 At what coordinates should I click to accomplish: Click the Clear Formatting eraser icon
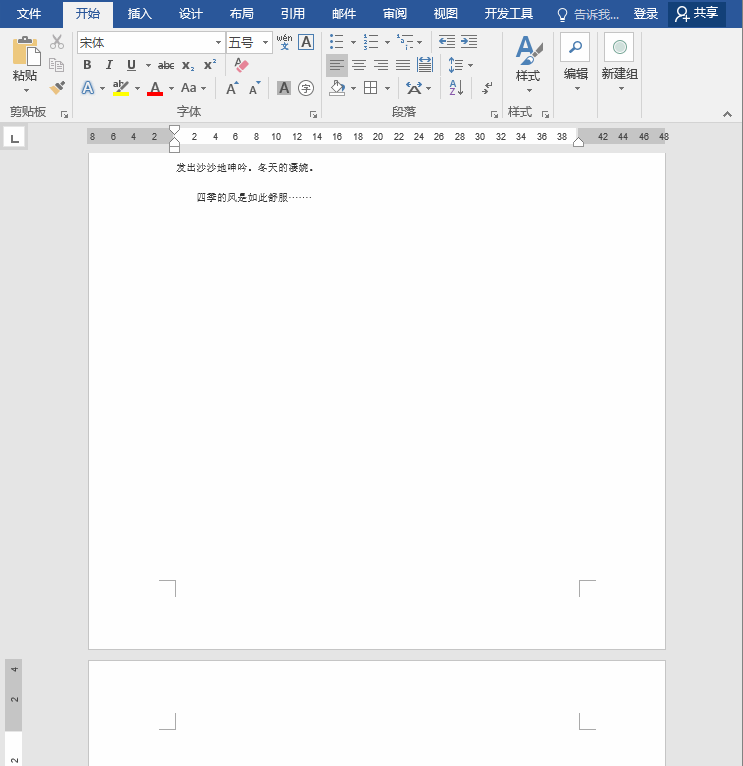(x=241, y=65)
